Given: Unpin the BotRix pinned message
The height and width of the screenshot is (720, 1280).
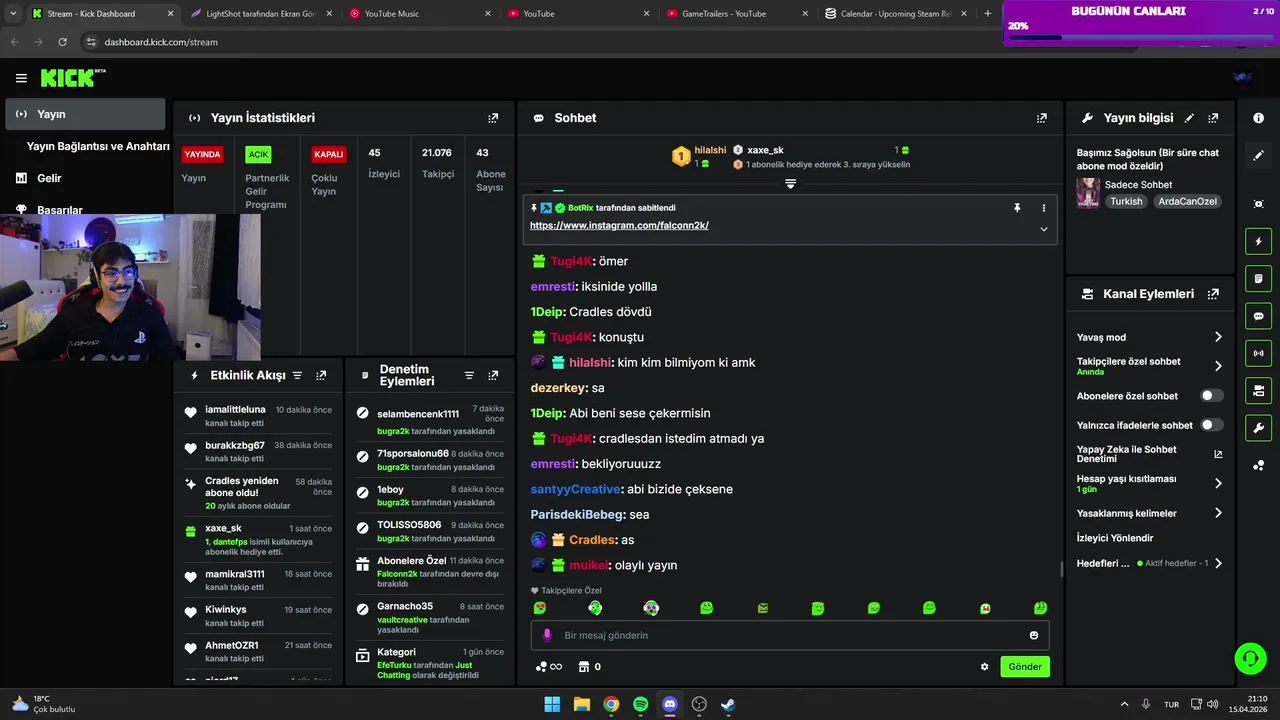Looking at the screenshot, I should pyautogui.click(x=1017, y=208).
